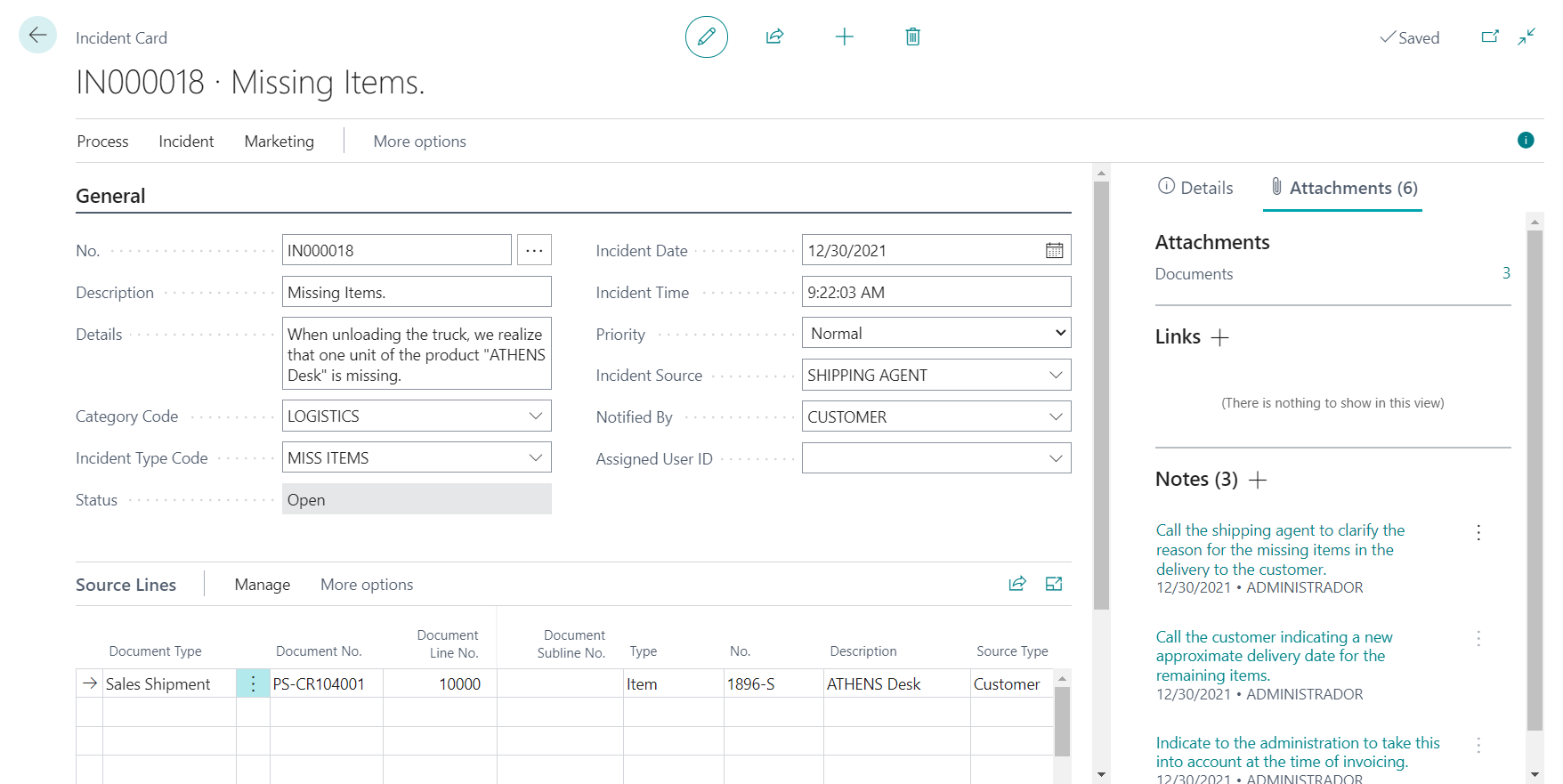Add a new note with plus icon

(x=1258, y=481)
